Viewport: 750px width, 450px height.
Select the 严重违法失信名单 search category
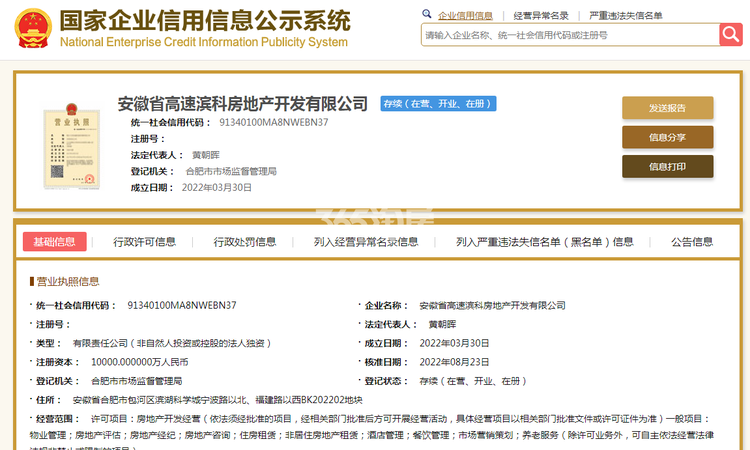[x=626, y=16]
